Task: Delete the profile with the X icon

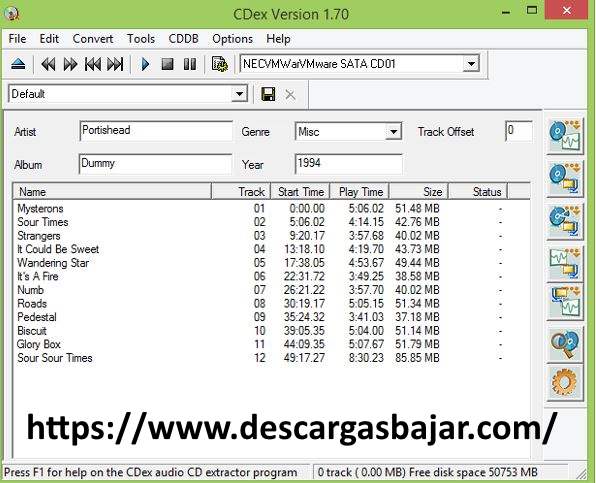Action: pyautogui.click(x=290, y=94)
